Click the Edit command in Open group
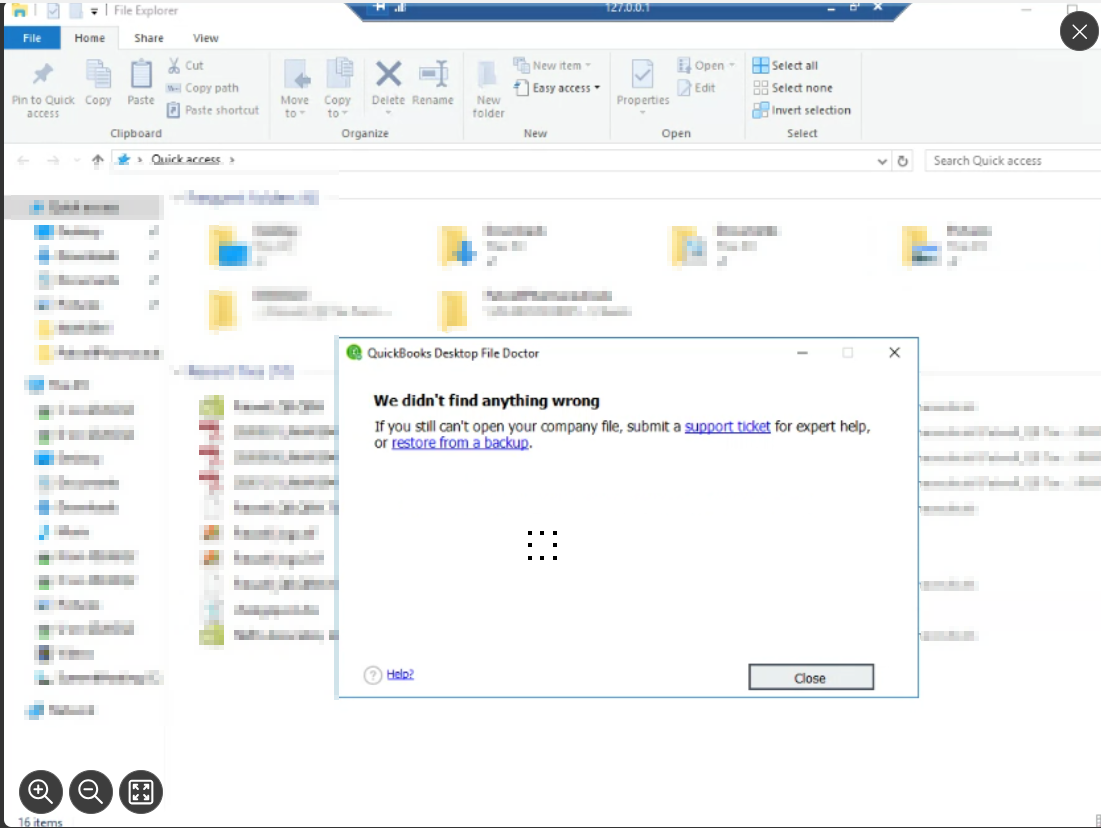 (x=696, y=88)
